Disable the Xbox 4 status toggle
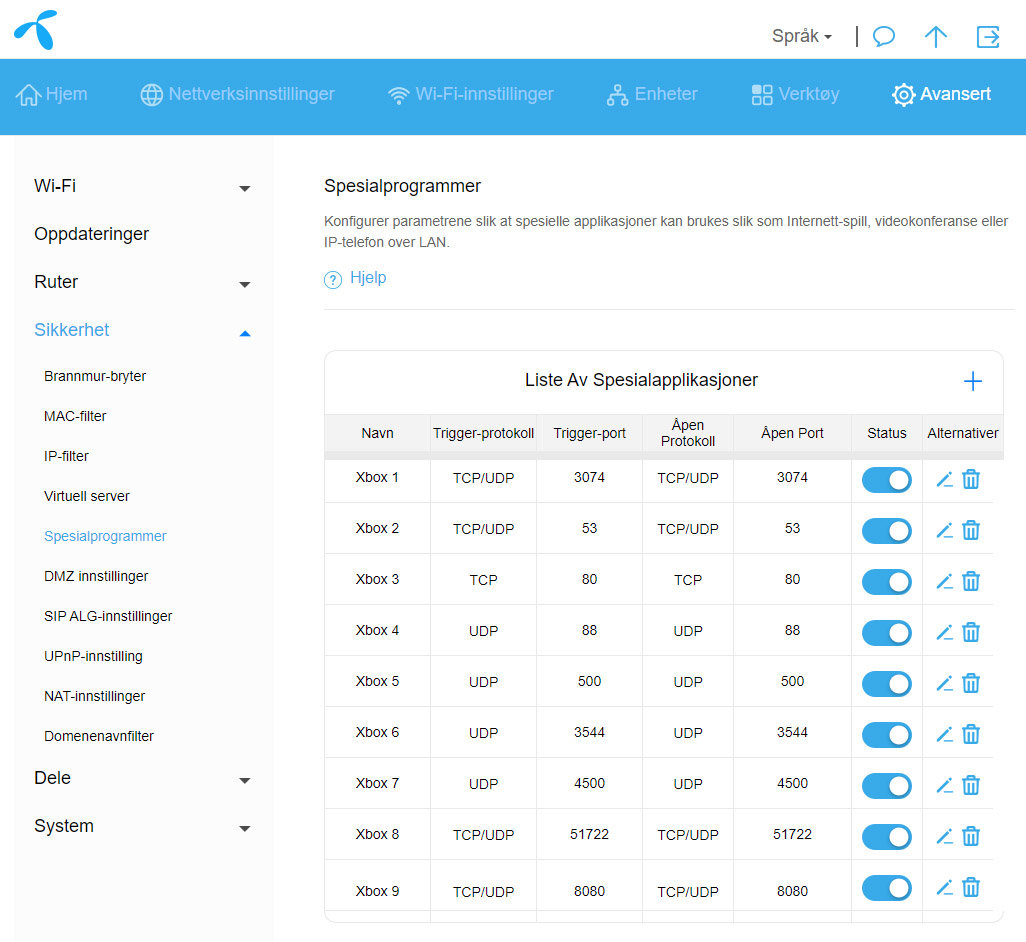Viewport: 1026px width, 942px height. point(887,633)
